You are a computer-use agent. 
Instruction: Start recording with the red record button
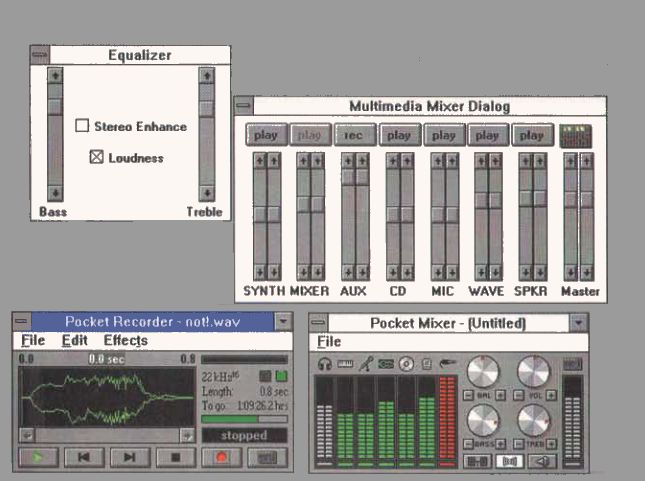pos(221,457)
